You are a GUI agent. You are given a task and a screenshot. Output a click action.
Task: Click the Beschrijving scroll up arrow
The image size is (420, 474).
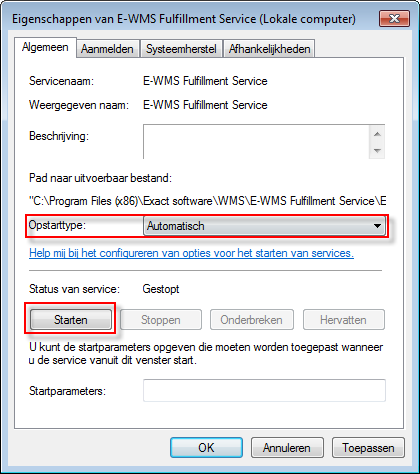click(377, 134)
